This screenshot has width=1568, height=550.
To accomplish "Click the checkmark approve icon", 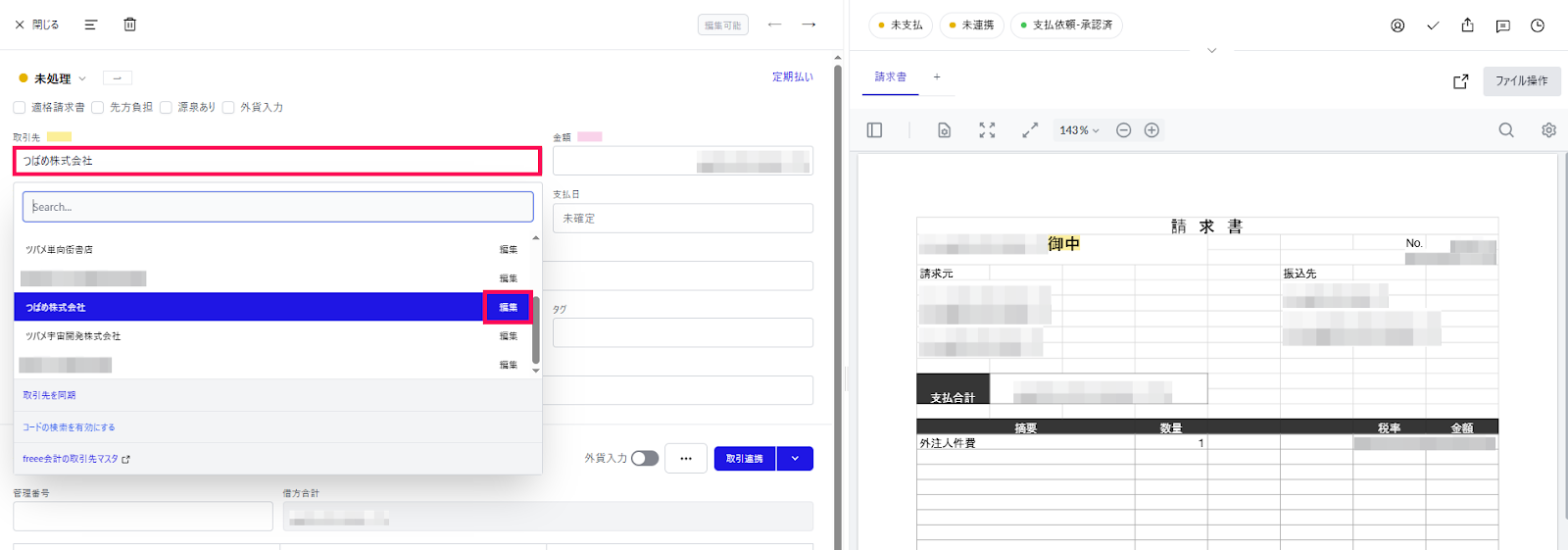I will point(1433,25).
